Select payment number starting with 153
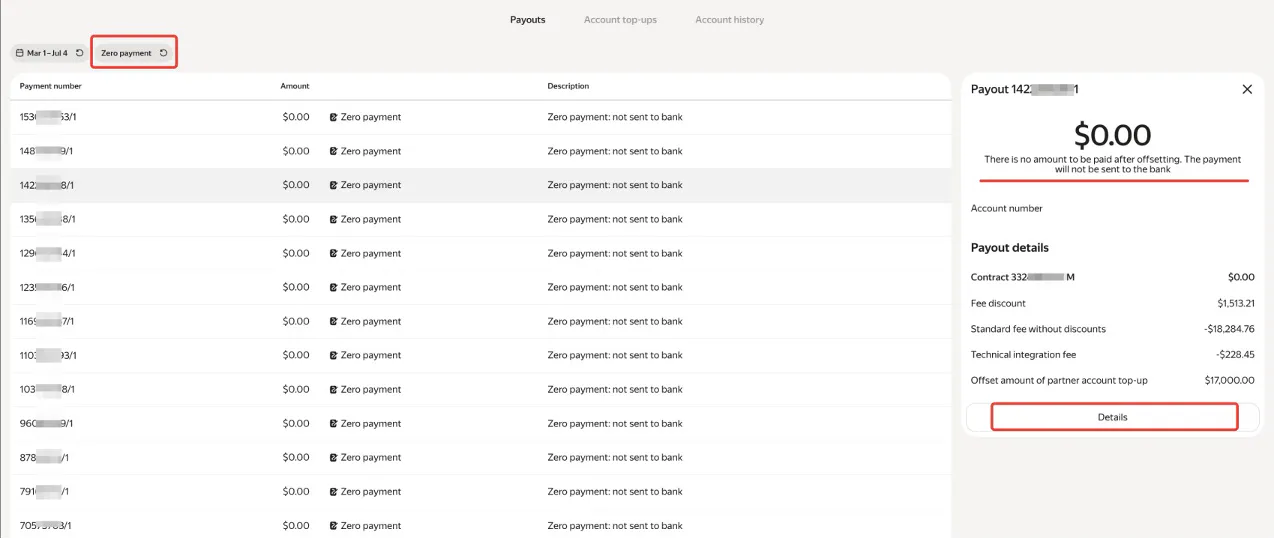 [47, 117]
